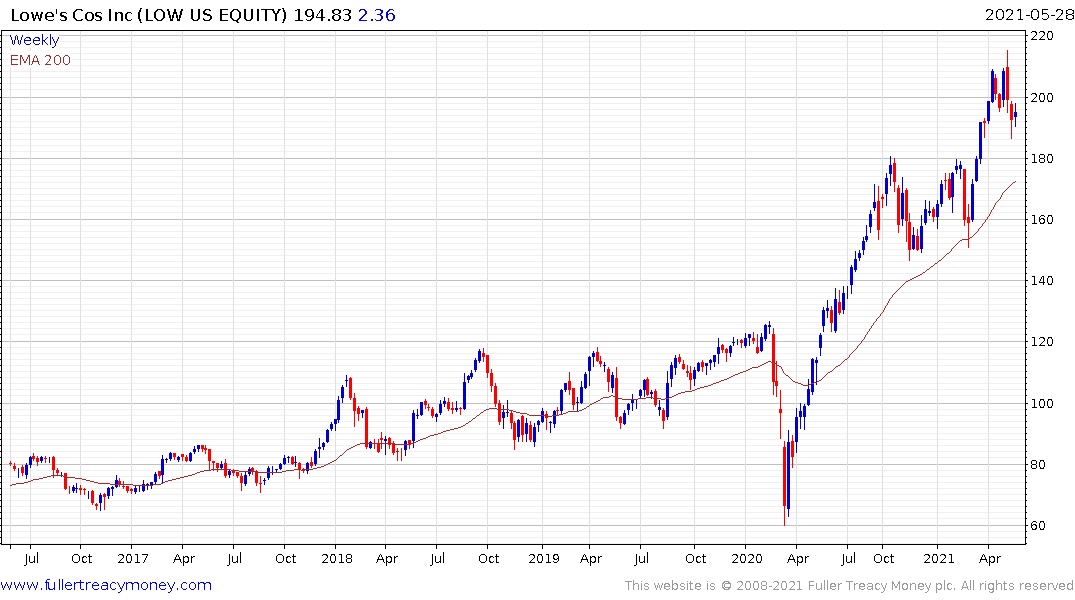Click the chart date 2021-05-28
Image resolution: width=1075 pixels, height=600 pixels.
(x=1028, y=15)
